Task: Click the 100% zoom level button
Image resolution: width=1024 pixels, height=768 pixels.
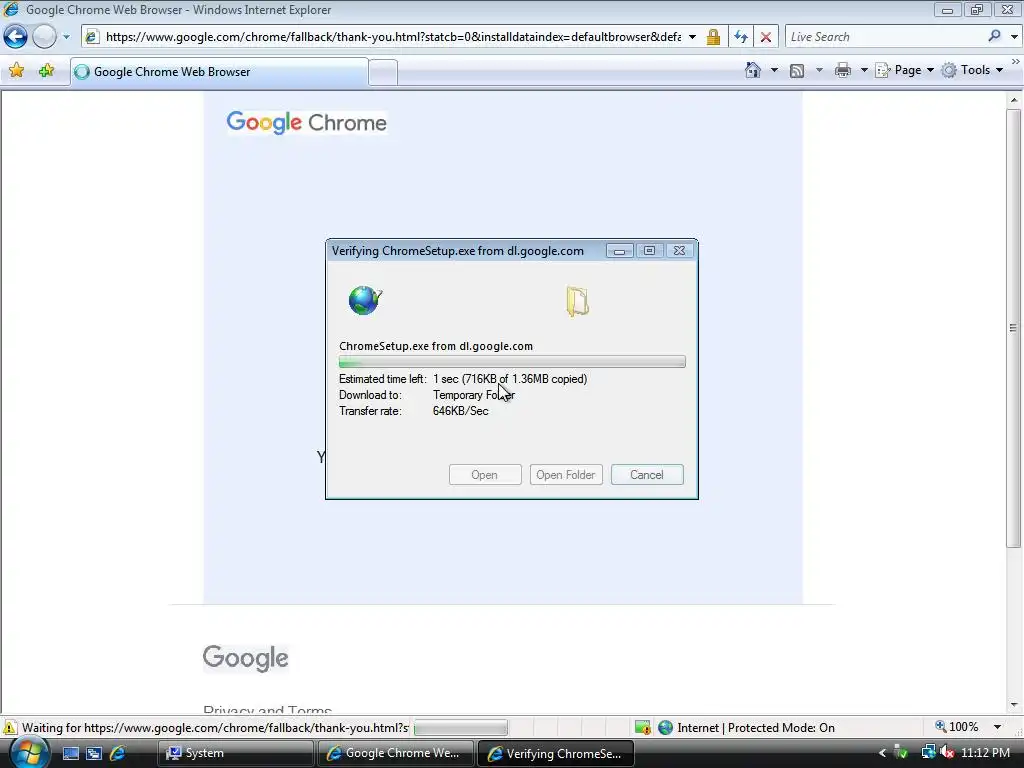Action: [x=957, y=727]
